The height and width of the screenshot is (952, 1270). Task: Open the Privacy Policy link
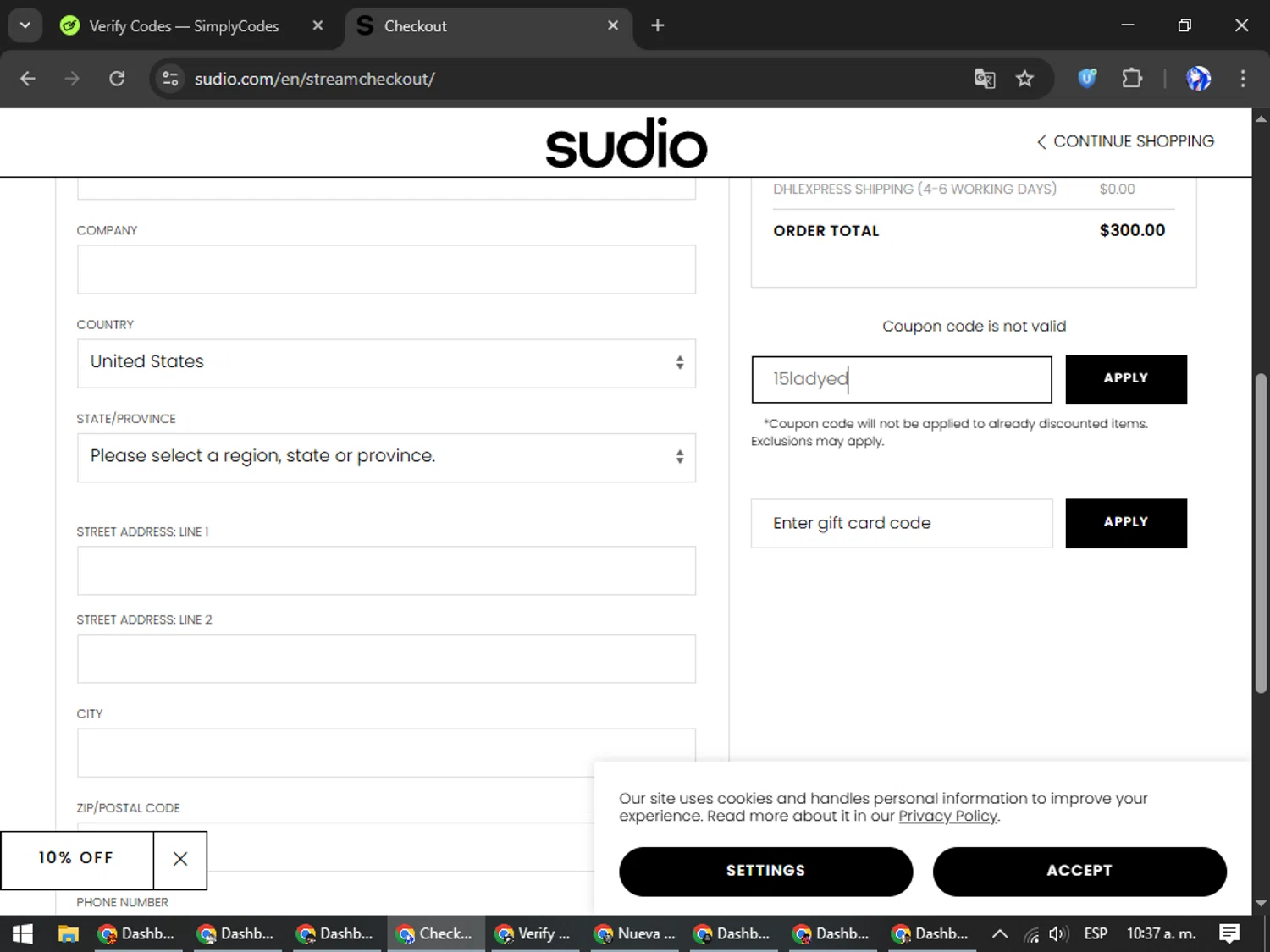coord(947,816)
